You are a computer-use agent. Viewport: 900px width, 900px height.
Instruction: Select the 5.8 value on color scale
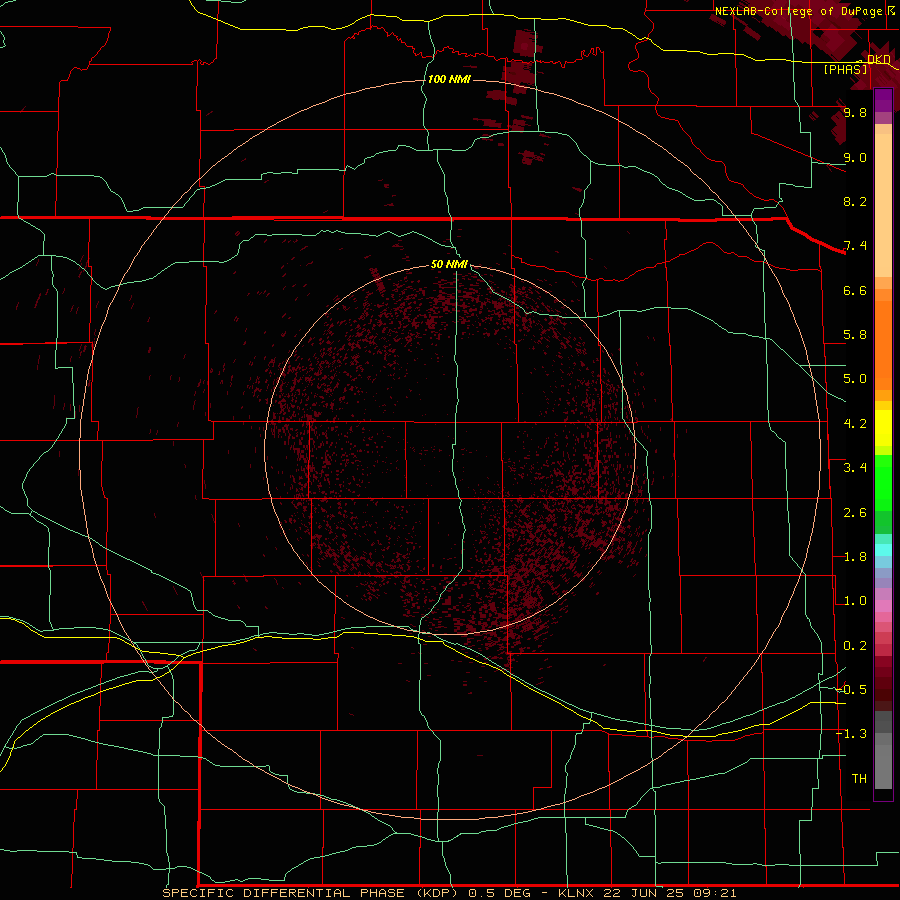click(855, 335)
